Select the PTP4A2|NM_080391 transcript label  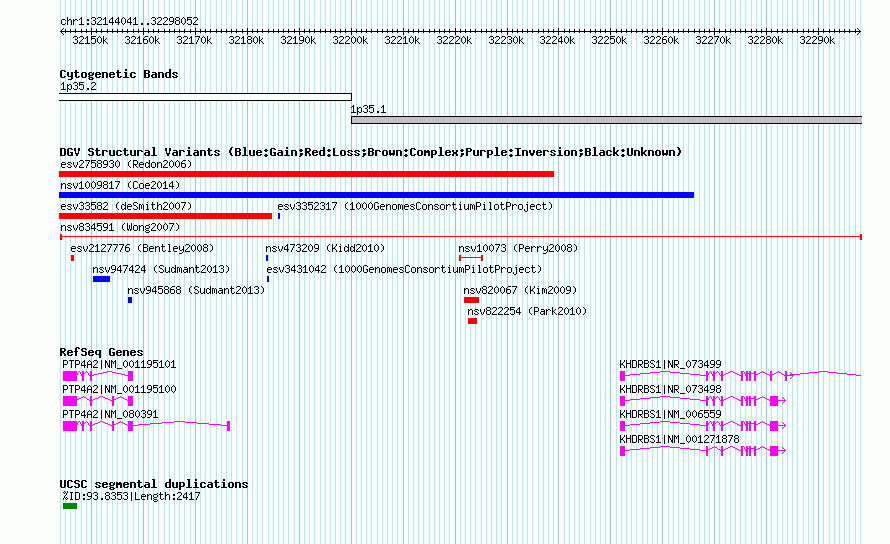click(110, 415)
